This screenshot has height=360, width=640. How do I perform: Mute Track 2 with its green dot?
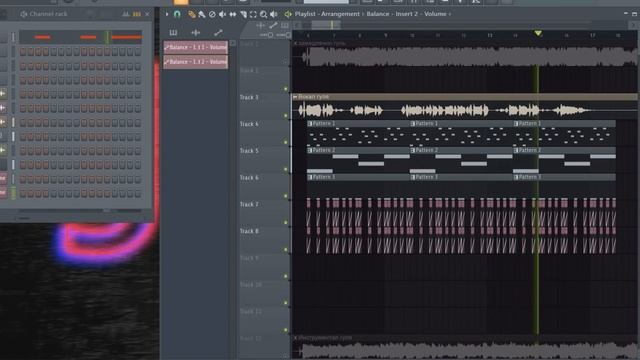[286, 89]
